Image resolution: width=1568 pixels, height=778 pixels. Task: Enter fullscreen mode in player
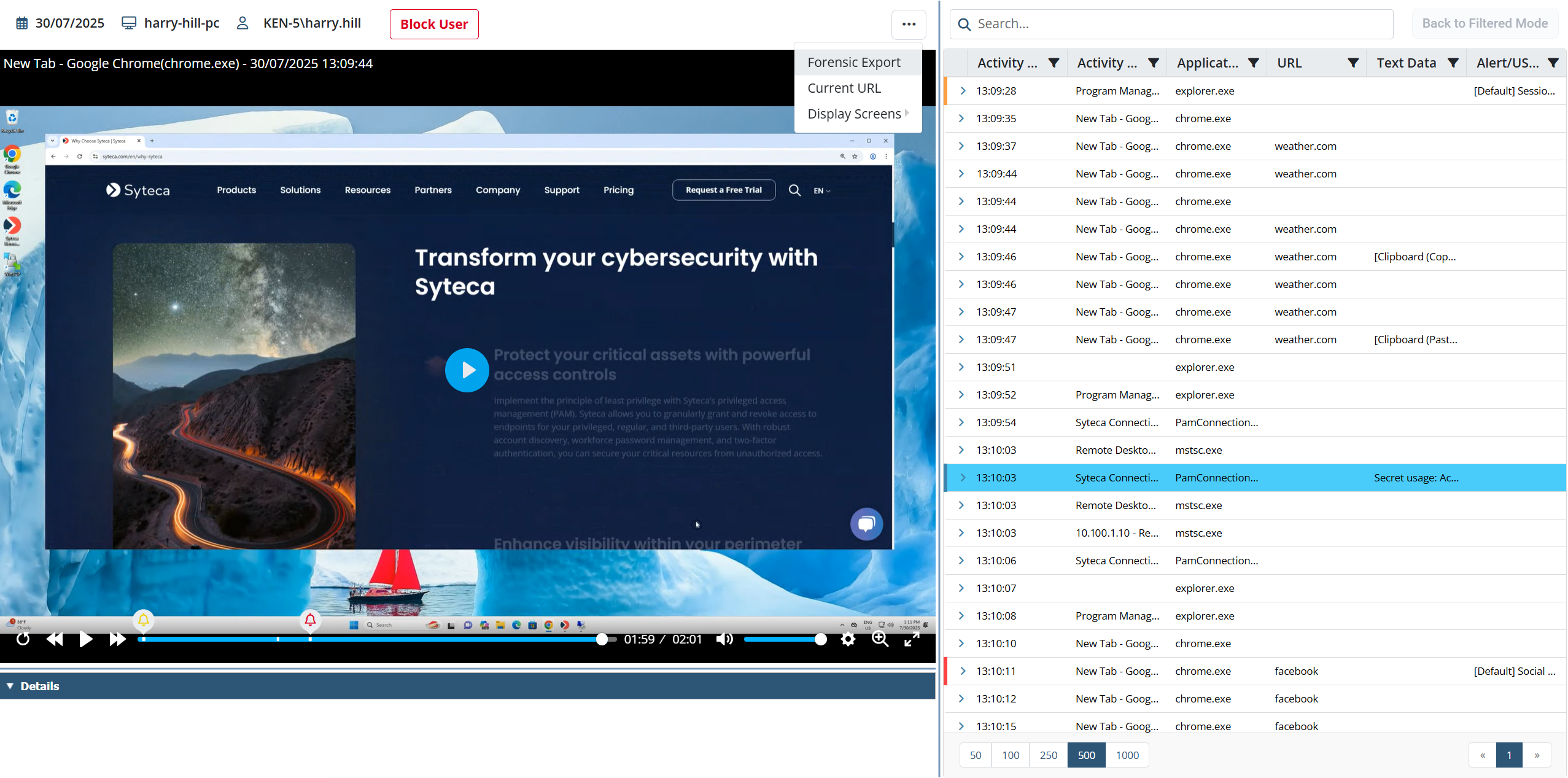coord(912,639)
